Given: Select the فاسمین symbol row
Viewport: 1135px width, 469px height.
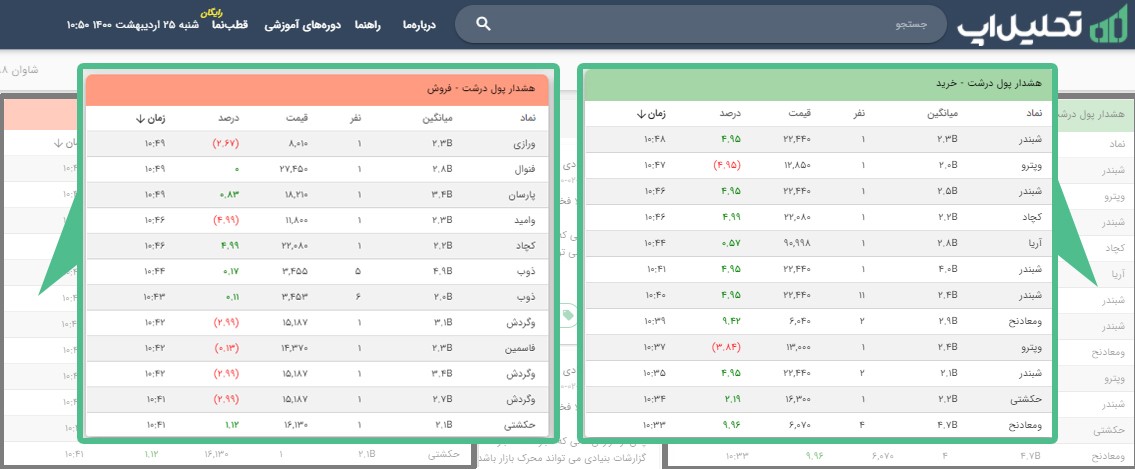Looking at the screenshot, I should click(317, 348).
